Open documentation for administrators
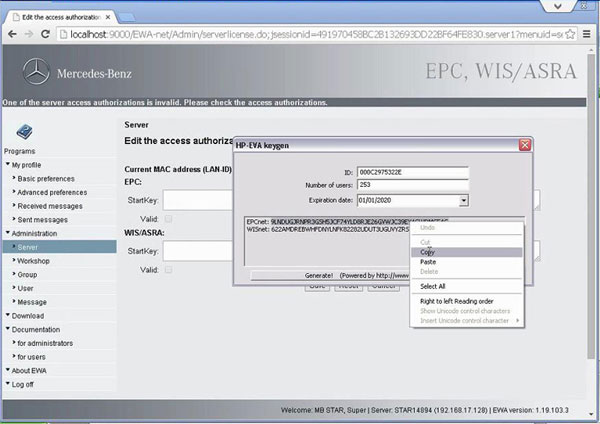Viewport: 600px width, 424px height. (45, 343)
